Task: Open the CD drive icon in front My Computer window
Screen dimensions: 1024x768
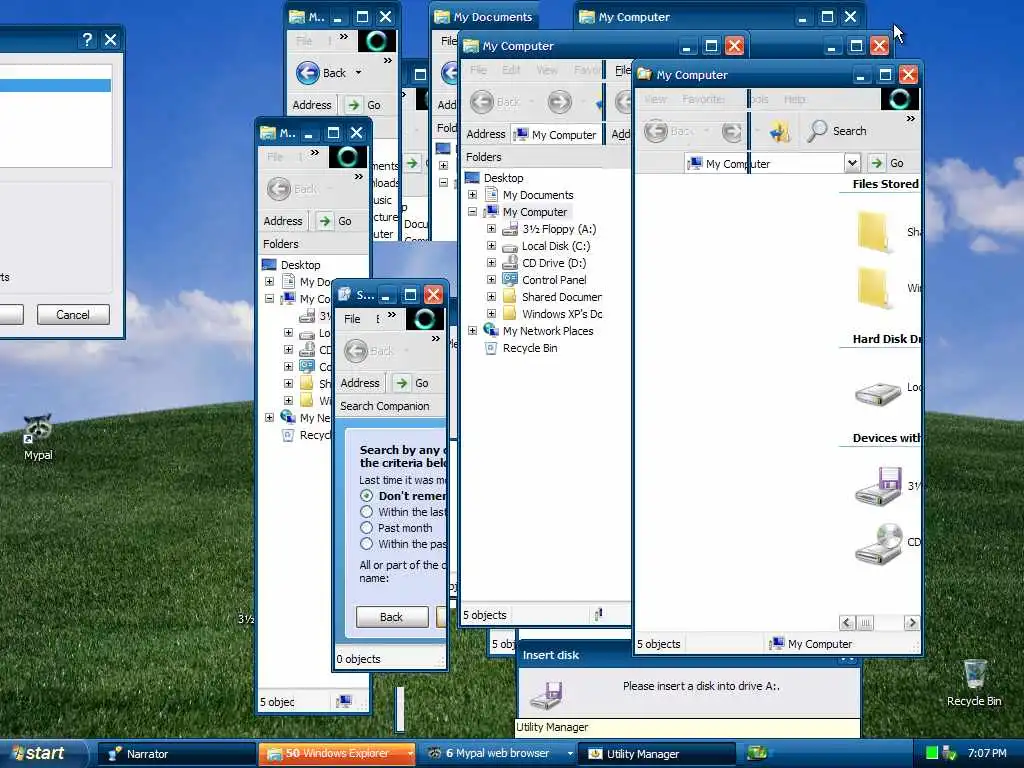Action: point(879,543)
